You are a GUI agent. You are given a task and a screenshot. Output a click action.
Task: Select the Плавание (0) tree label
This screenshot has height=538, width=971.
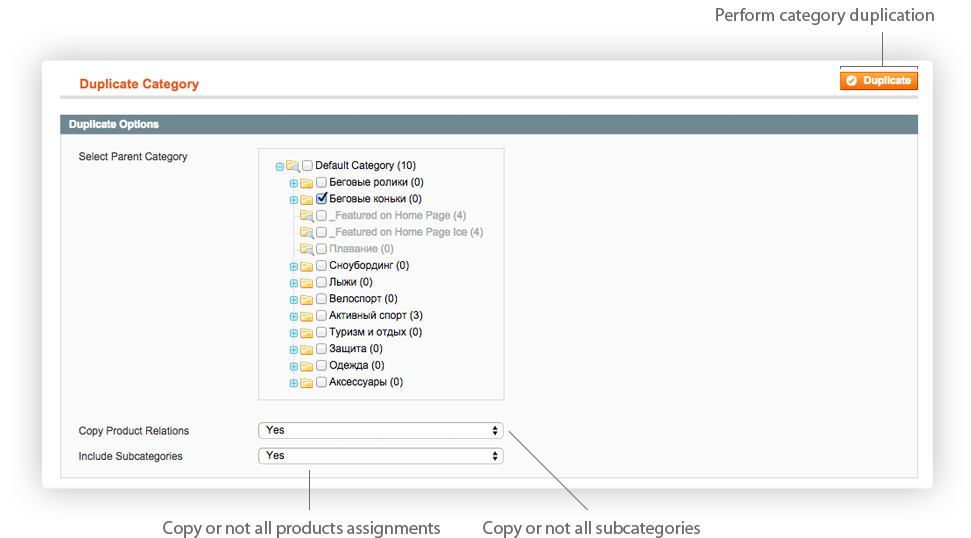[x=361, y=249]
